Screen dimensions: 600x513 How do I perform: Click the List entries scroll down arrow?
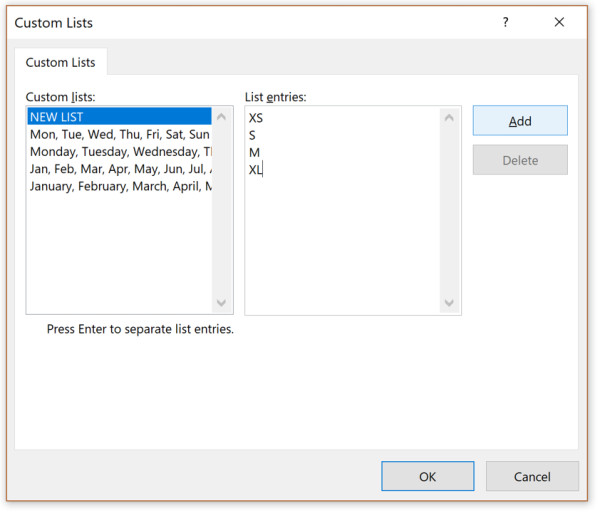pyautogui.click(x=449, y=303)
